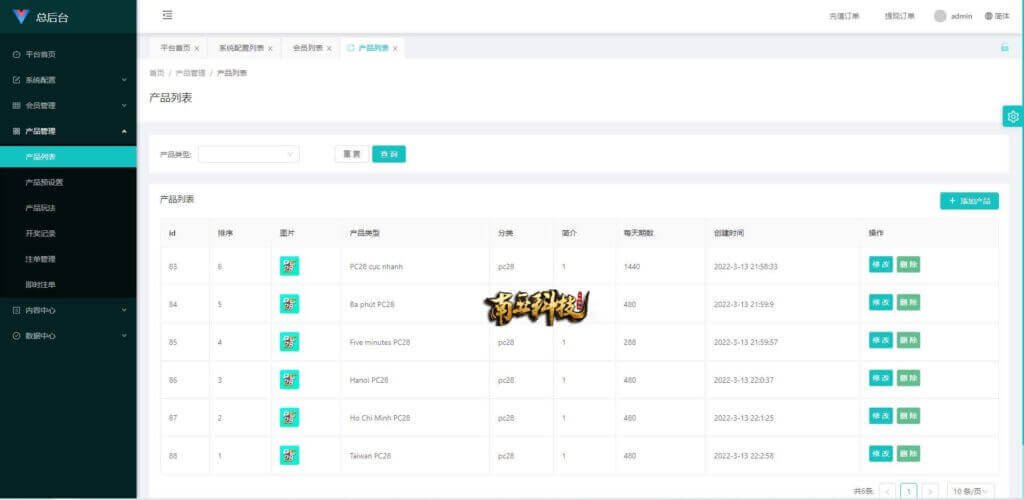Image resolution: width=1024 pixels, height=500 pixels.
Task: Open the teal settings gear panel
Action: tap(1013, 117)
